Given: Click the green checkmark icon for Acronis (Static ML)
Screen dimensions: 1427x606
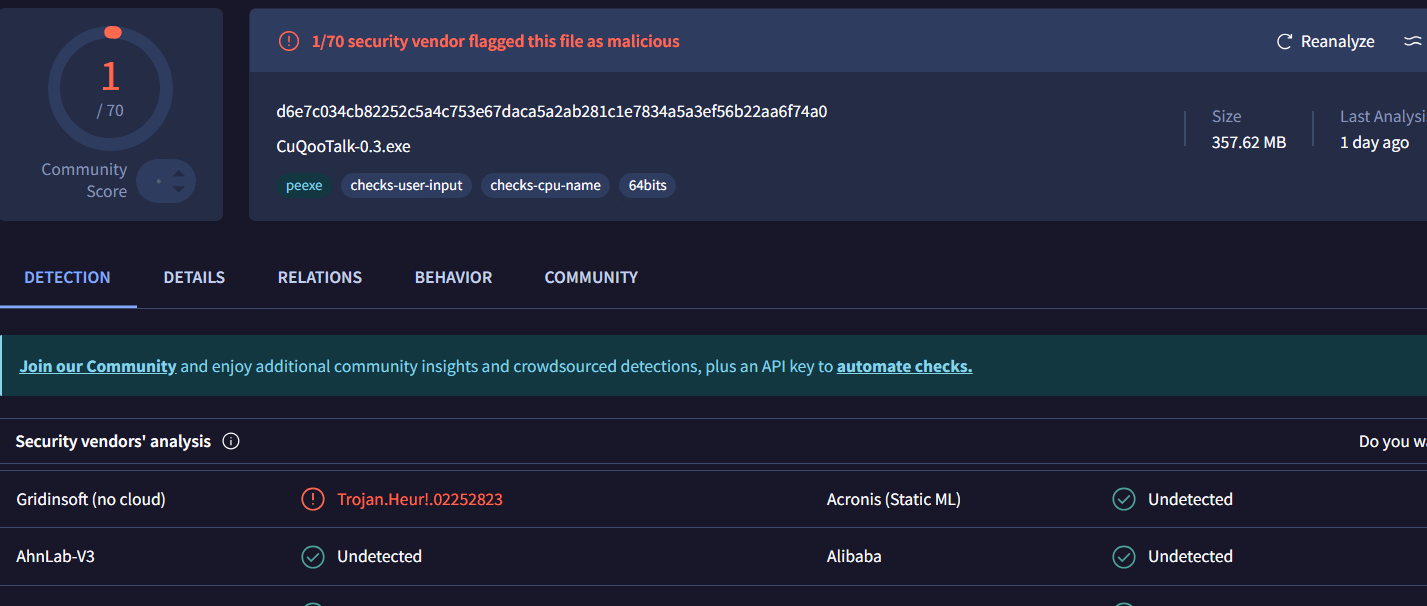Looking at the screenshot, I should pos(1124,499).
